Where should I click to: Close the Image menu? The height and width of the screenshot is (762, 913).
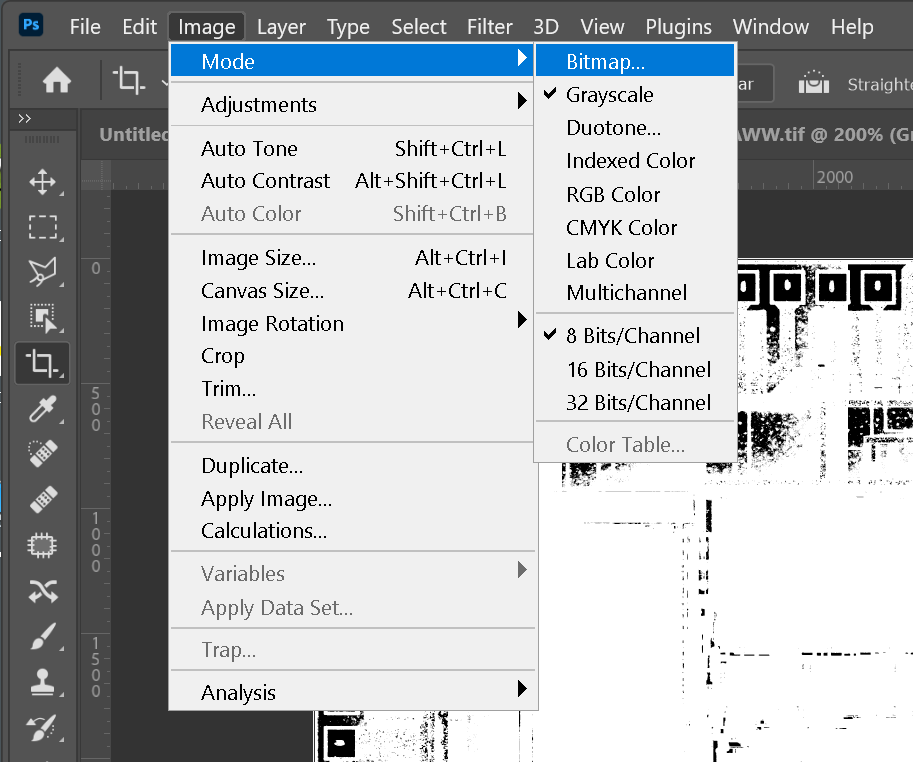207,27
